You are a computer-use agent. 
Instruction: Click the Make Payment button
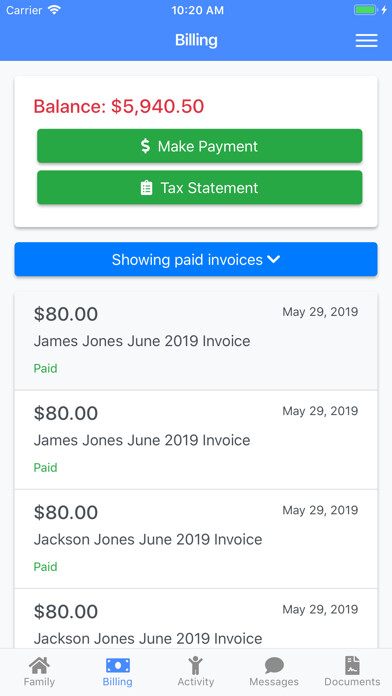tap(199, 146)
